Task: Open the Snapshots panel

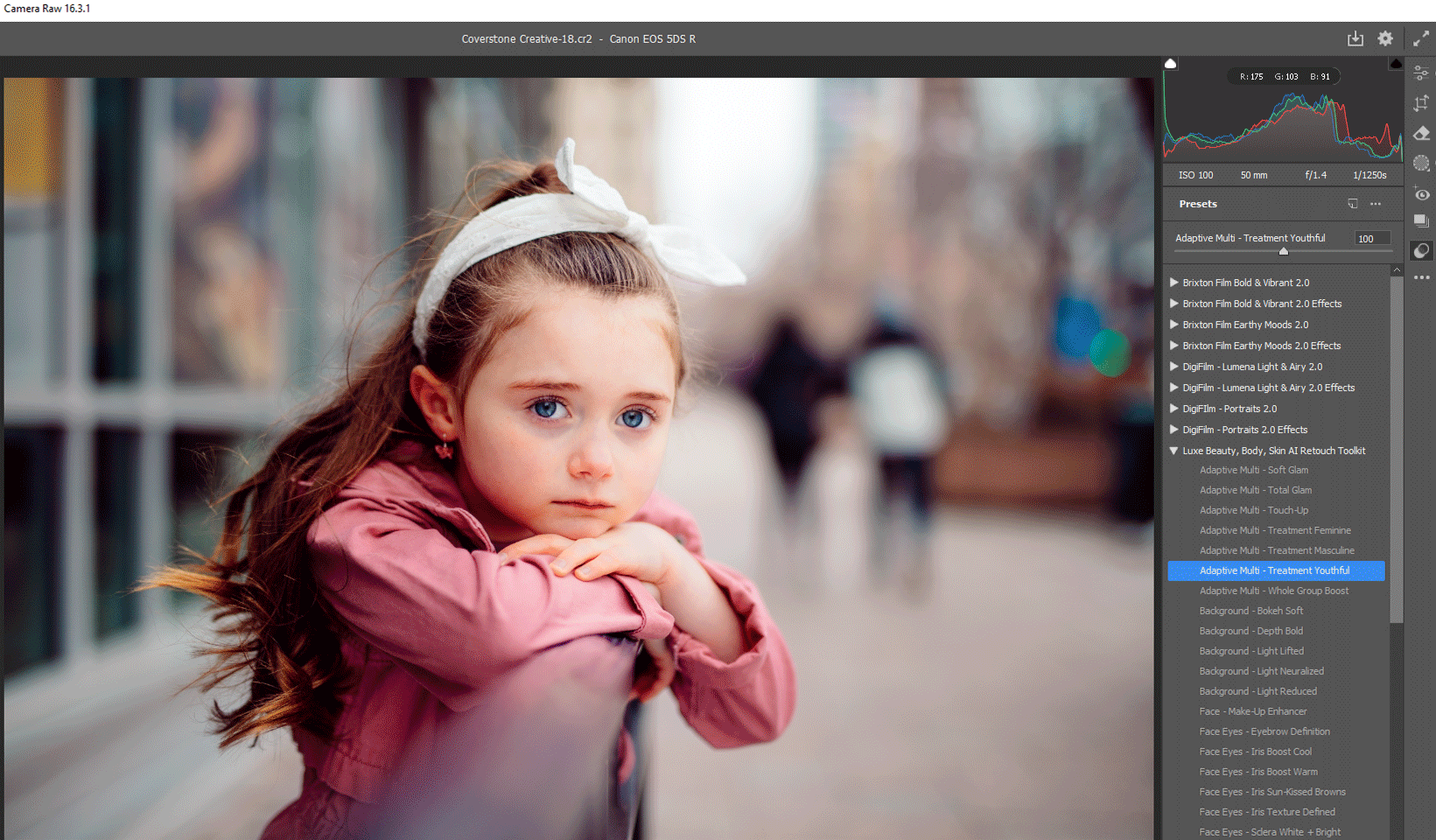Action: [x=1421, y=221]
